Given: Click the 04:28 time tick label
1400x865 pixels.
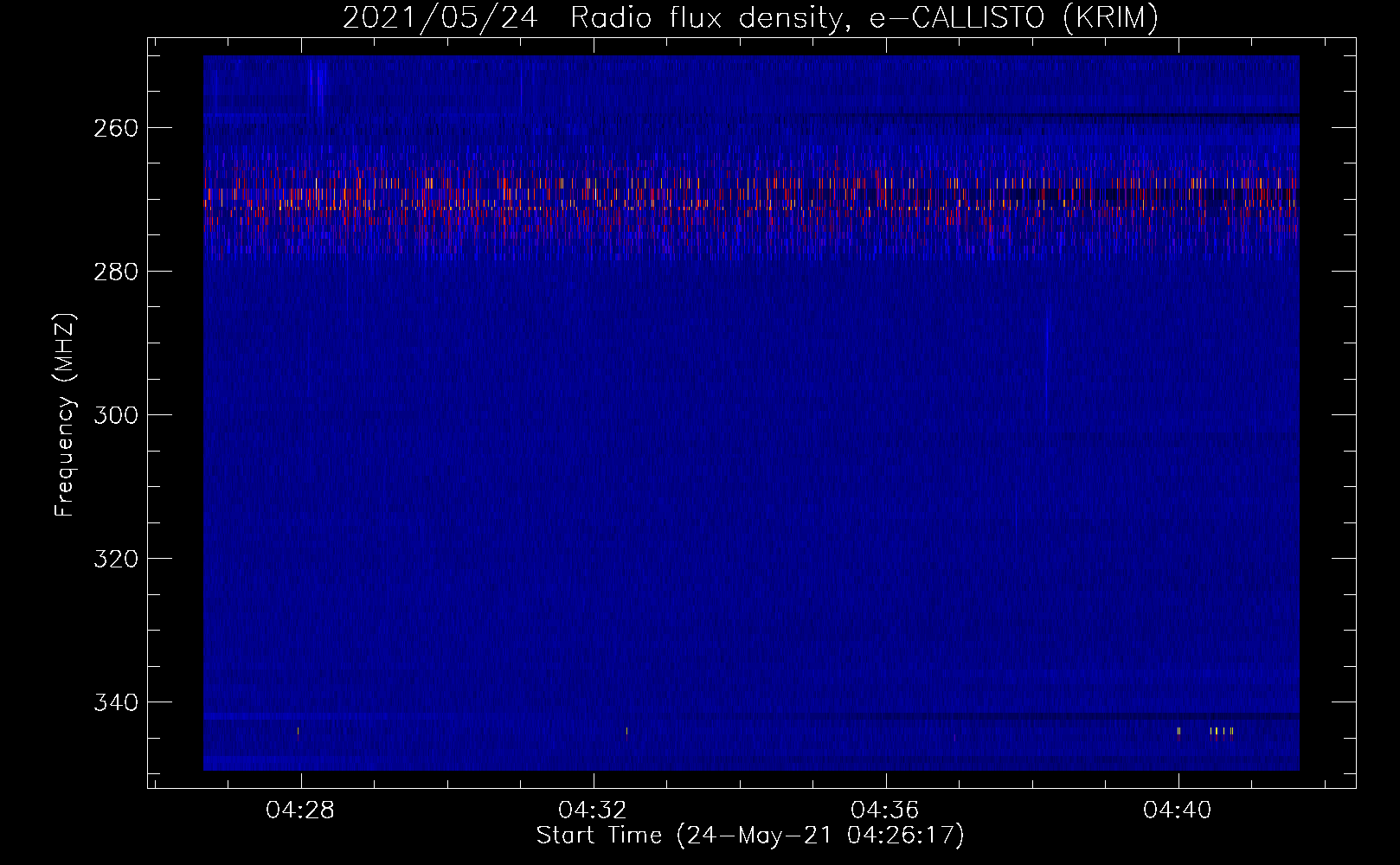Looking at the screenshot, I should click(300, 811).
